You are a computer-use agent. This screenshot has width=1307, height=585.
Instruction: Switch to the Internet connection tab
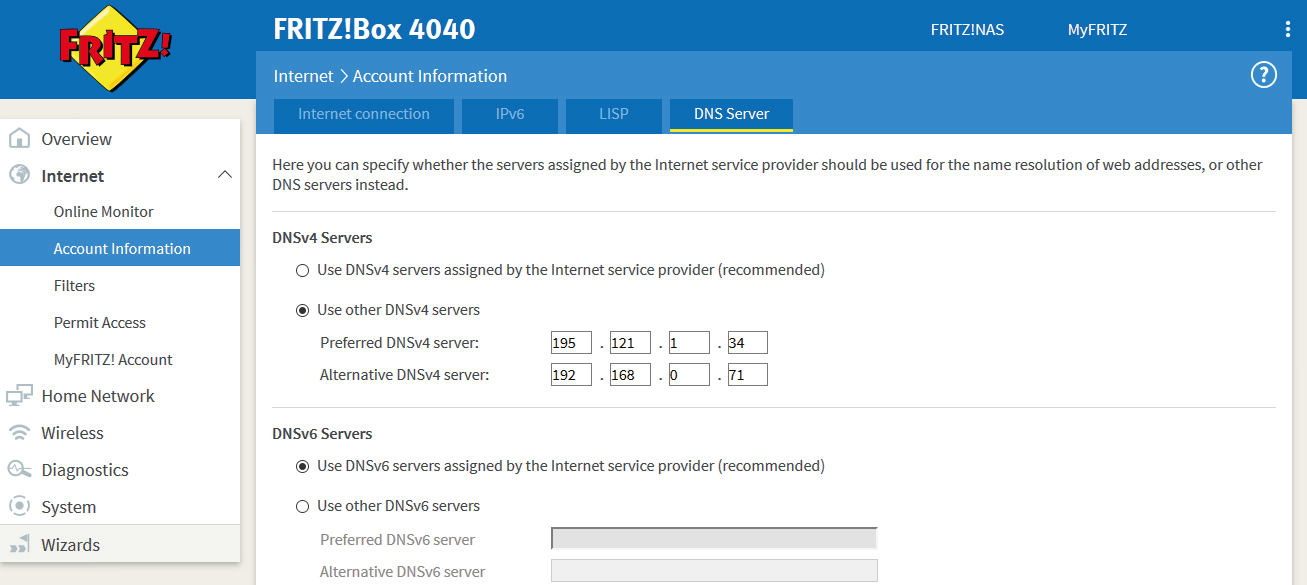point(363,114)
